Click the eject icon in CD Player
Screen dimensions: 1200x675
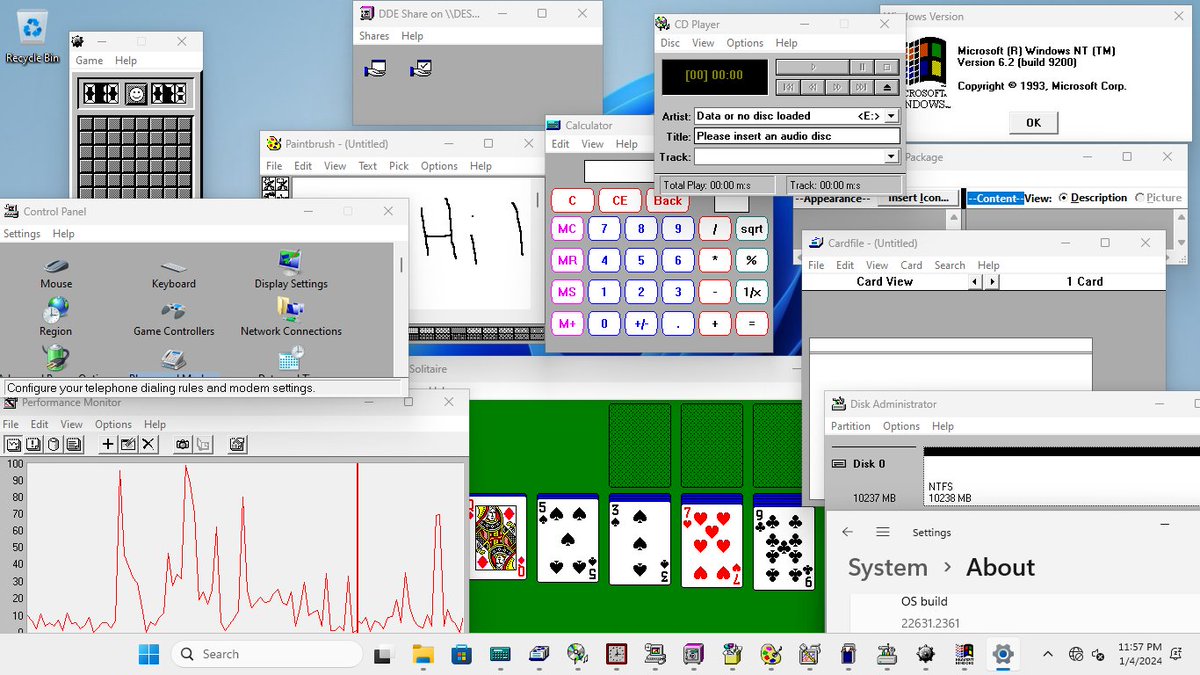point(887,87)
